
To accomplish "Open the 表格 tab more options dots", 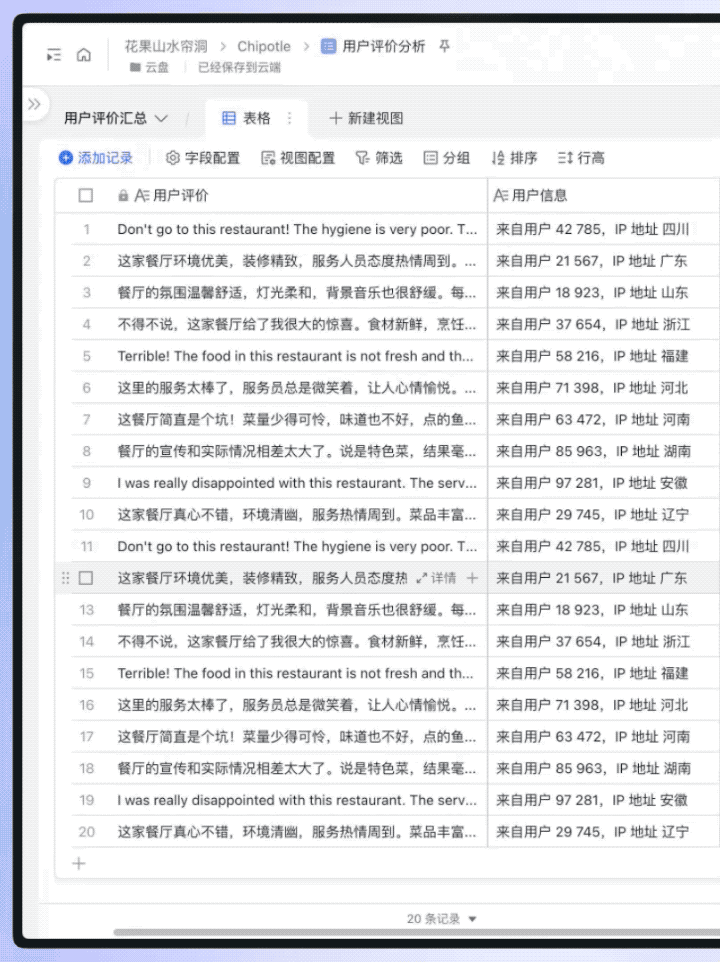I will [x=289, y=118].
